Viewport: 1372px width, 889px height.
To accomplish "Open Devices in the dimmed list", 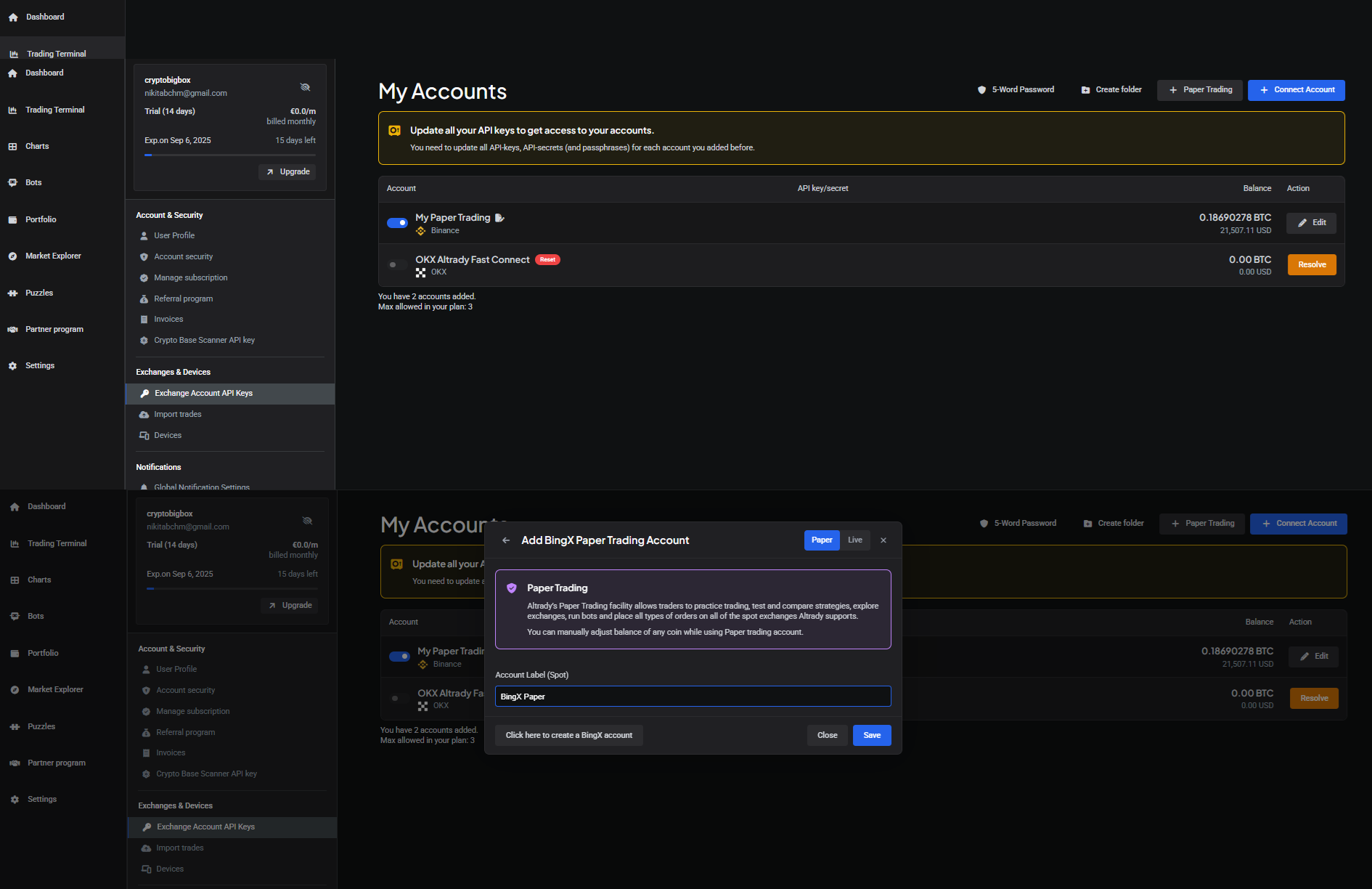I will click(163, 869).
